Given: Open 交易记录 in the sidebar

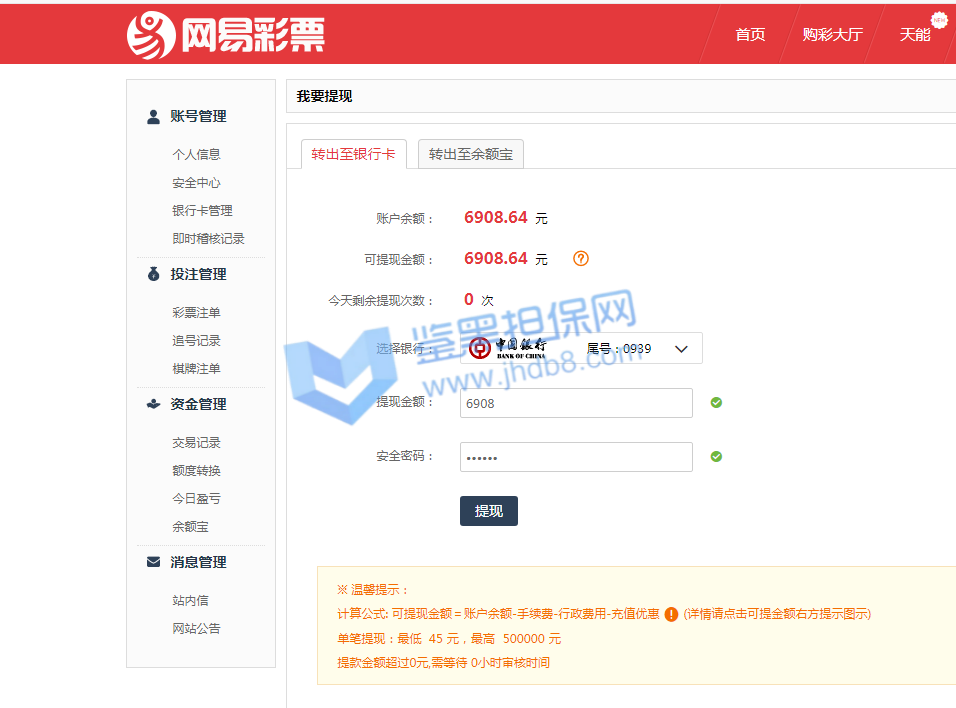Looking at the screenshot, I should click(196, 443).
